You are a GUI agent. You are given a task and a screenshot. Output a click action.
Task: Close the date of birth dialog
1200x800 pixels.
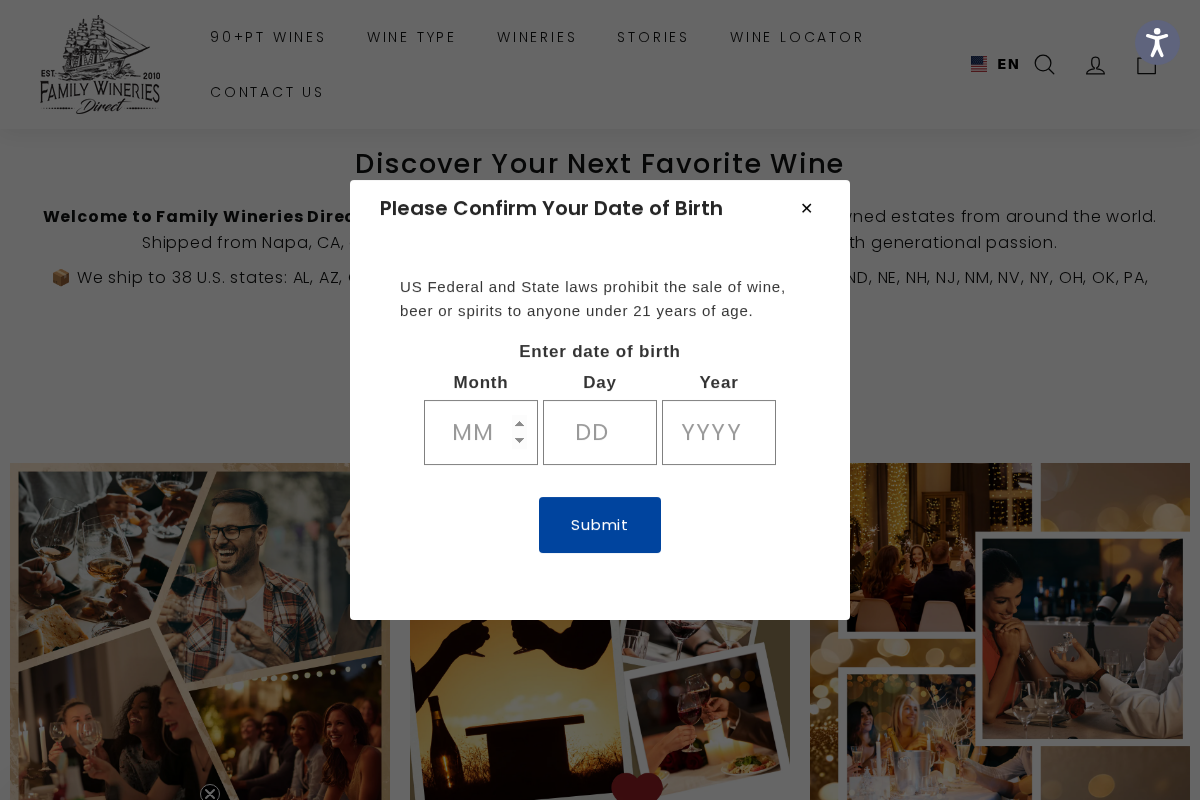click(806, 208)
